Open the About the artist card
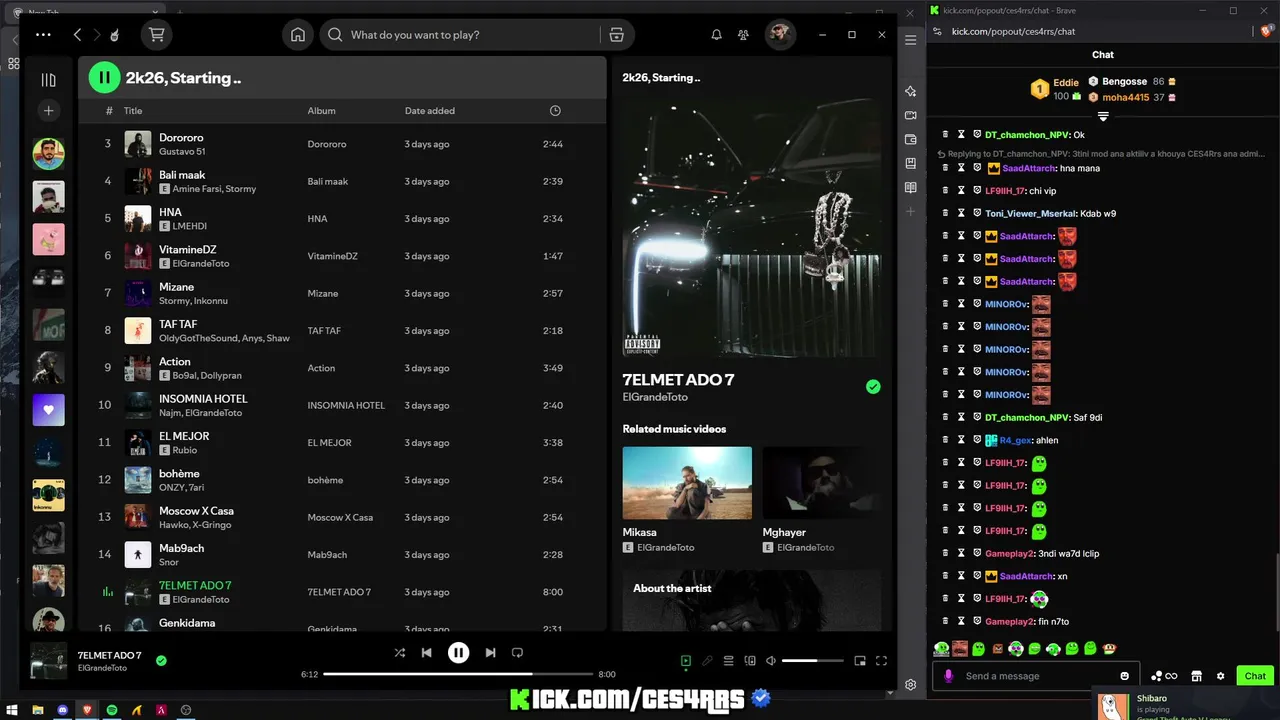Image resolution: width=1280 pixels, height=720 pixels. pos(752,600)
